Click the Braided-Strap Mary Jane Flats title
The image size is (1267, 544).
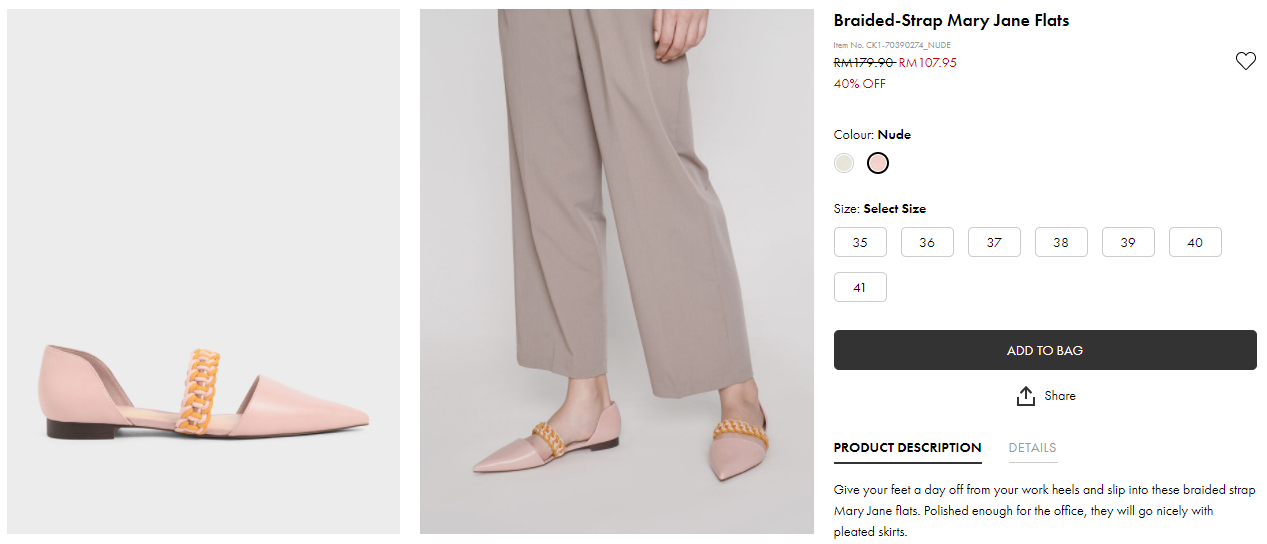coord(951,21)
